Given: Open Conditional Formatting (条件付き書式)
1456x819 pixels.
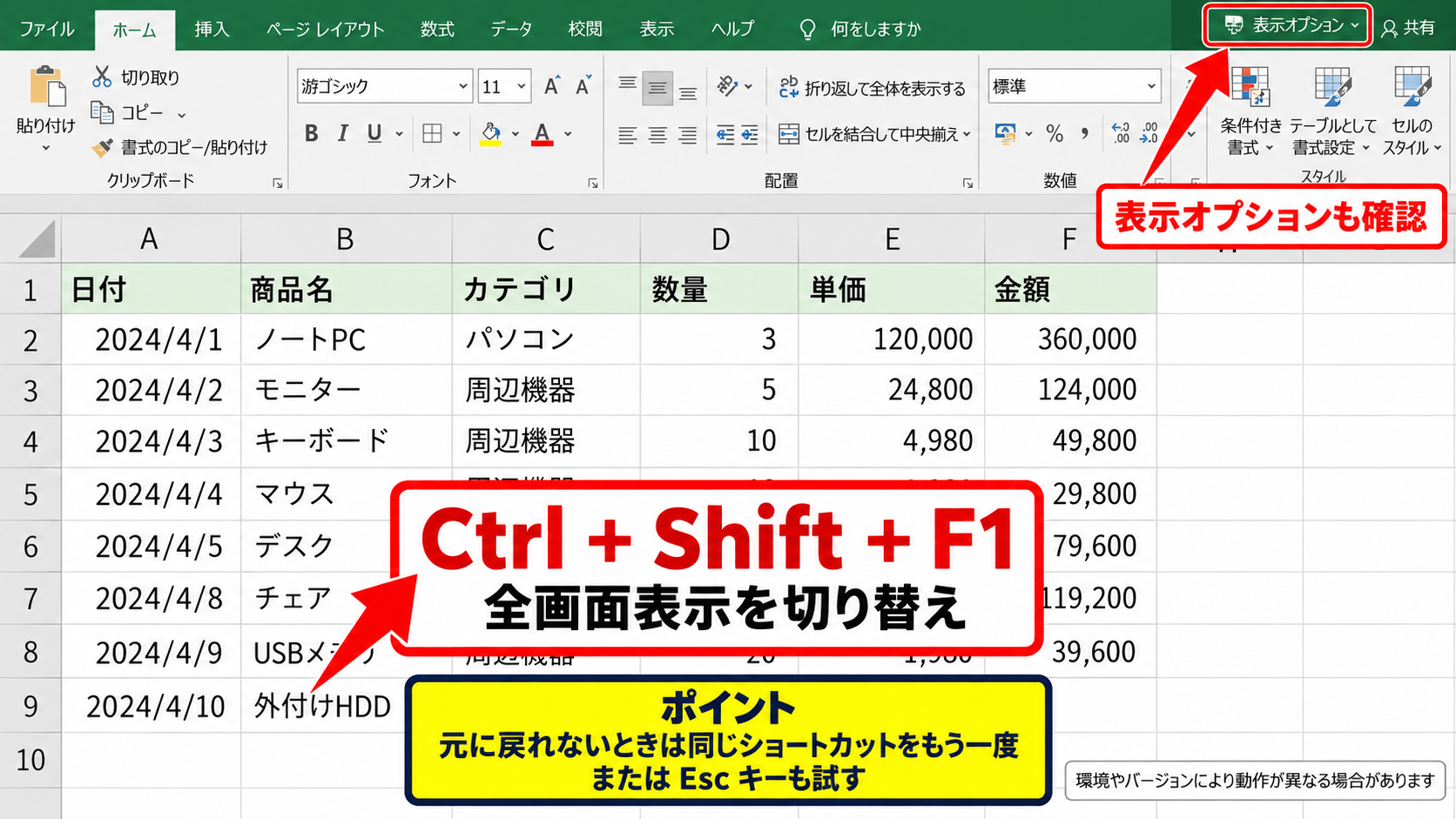Looking at the screenshot, I should [x=1251, y=111].
